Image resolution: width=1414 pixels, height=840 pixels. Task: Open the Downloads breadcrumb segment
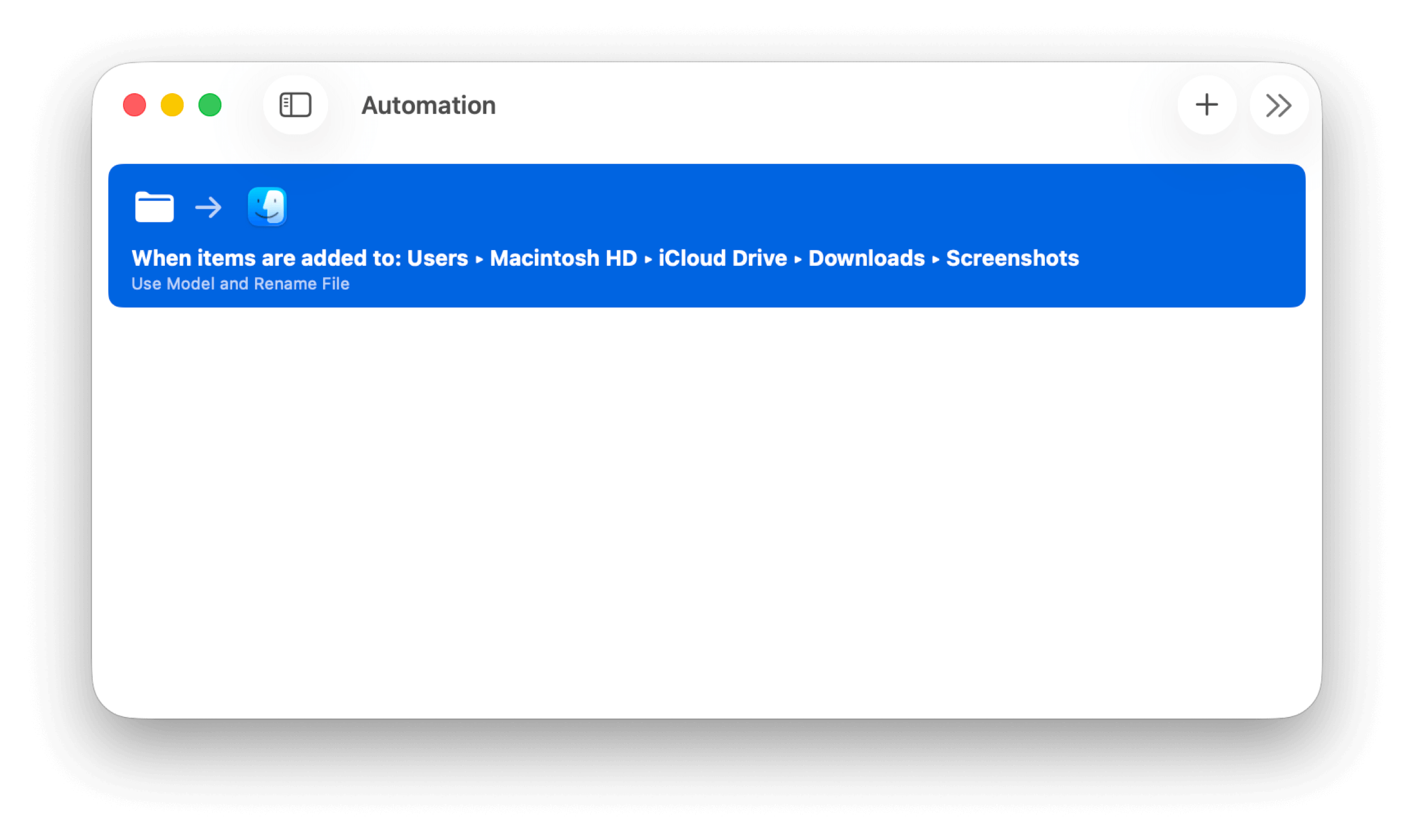(866, 258)
